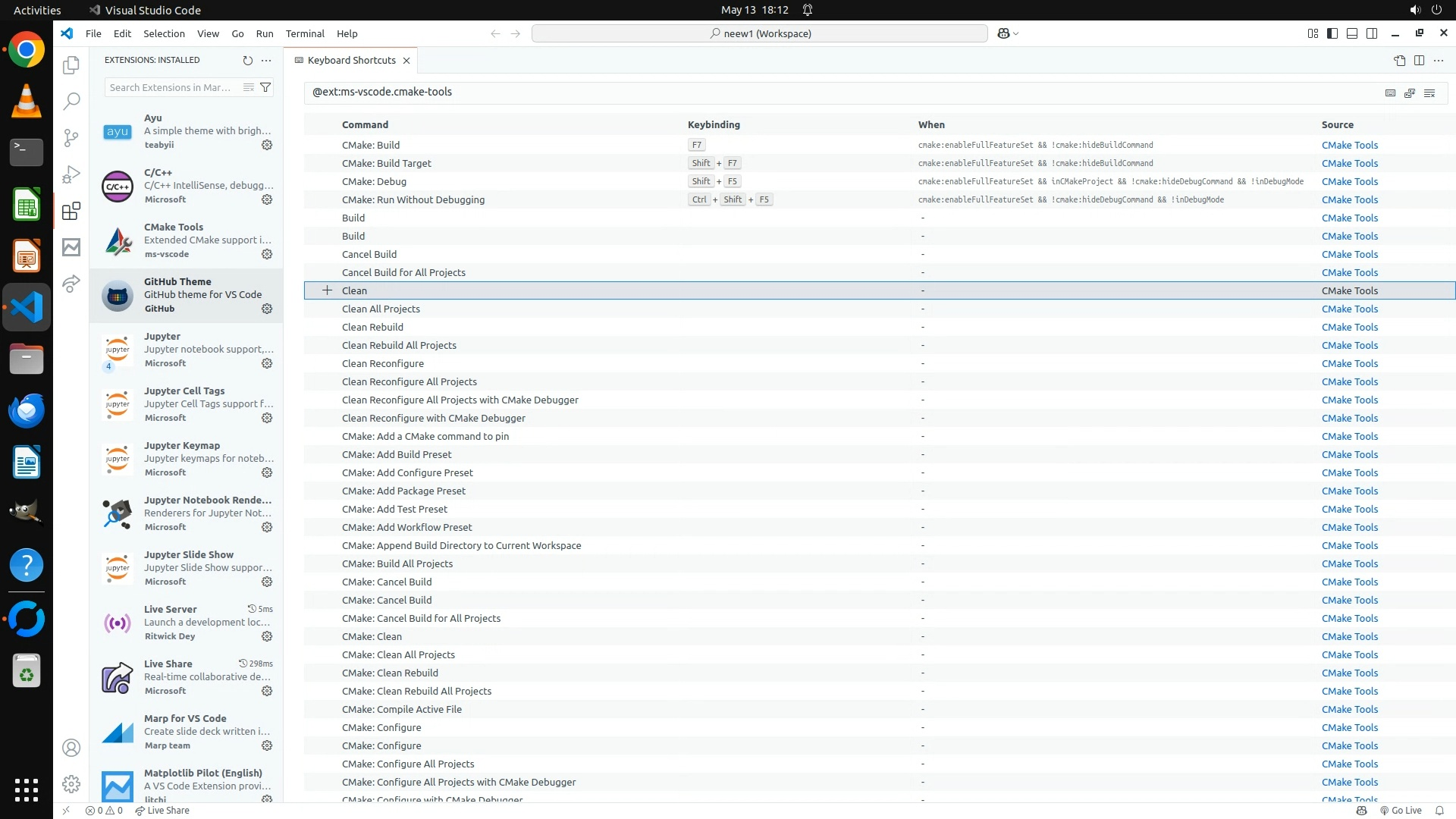This screenshot has width=1456, height=819.
Task: Click CMake Tools link in CMake: Build row
Action: click(1349, 145)
